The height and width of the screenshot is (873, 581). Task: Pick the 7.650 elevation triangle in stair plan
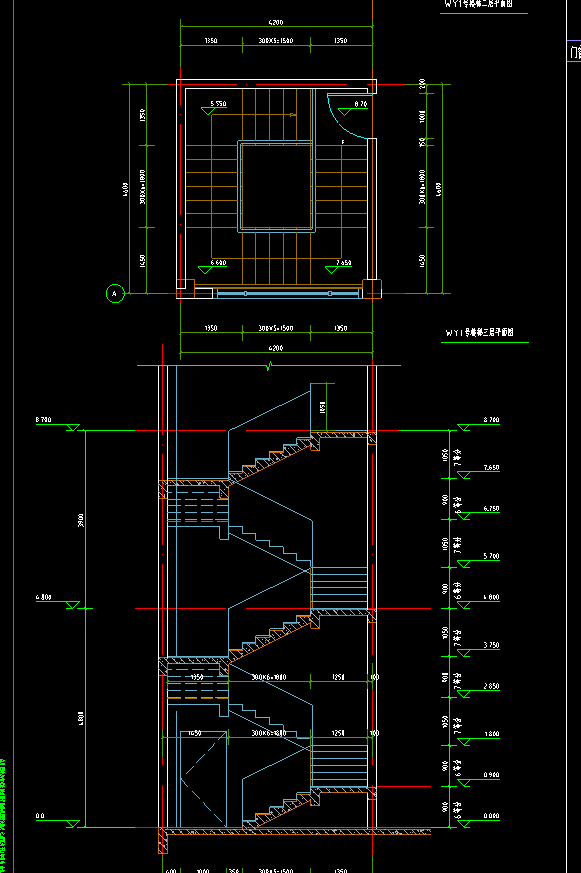[x=331, y=270]
